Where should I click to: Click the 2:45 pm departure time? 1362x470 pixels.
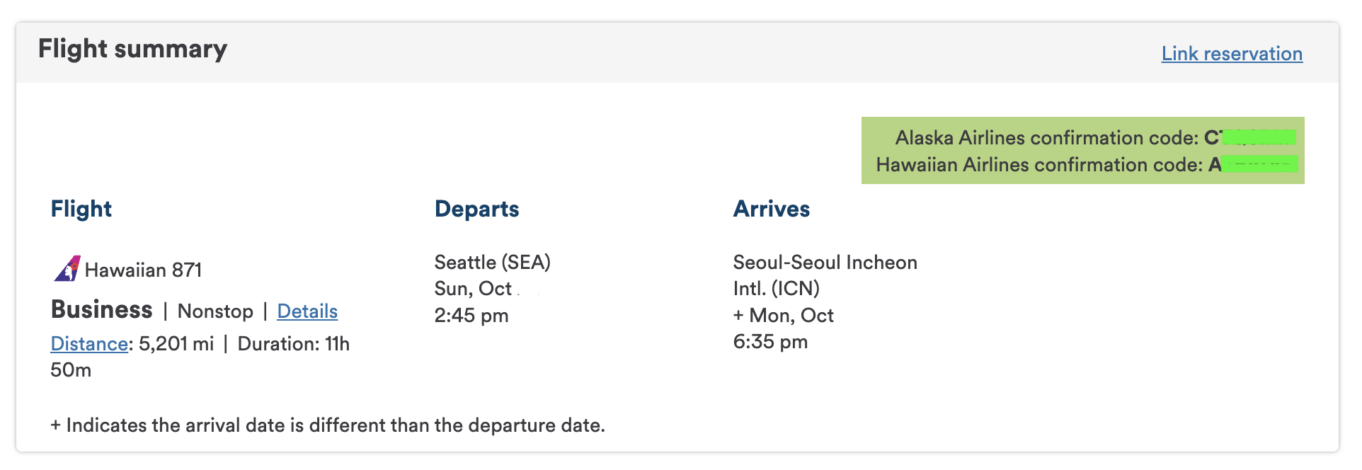[x=471, y=316]
